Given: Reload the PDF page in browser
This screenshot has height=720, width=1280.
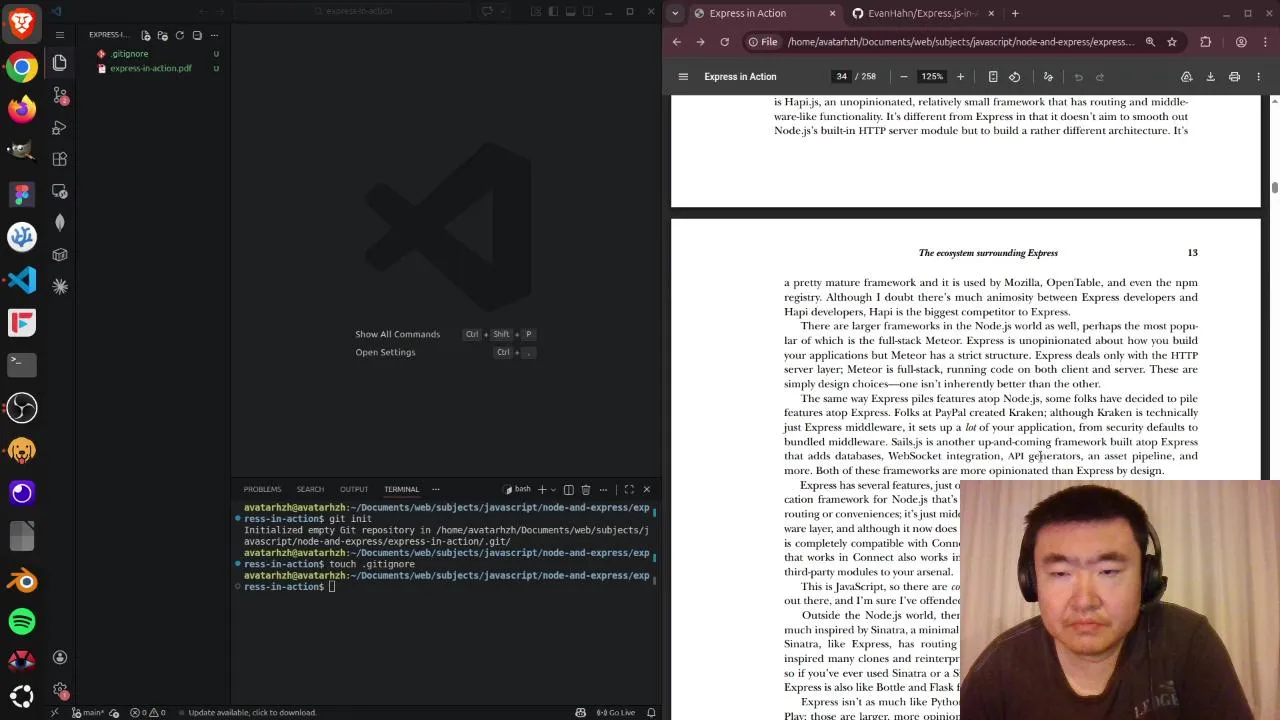Looking at the screenshot, I should pyautogui.click(x=724, y=42).
